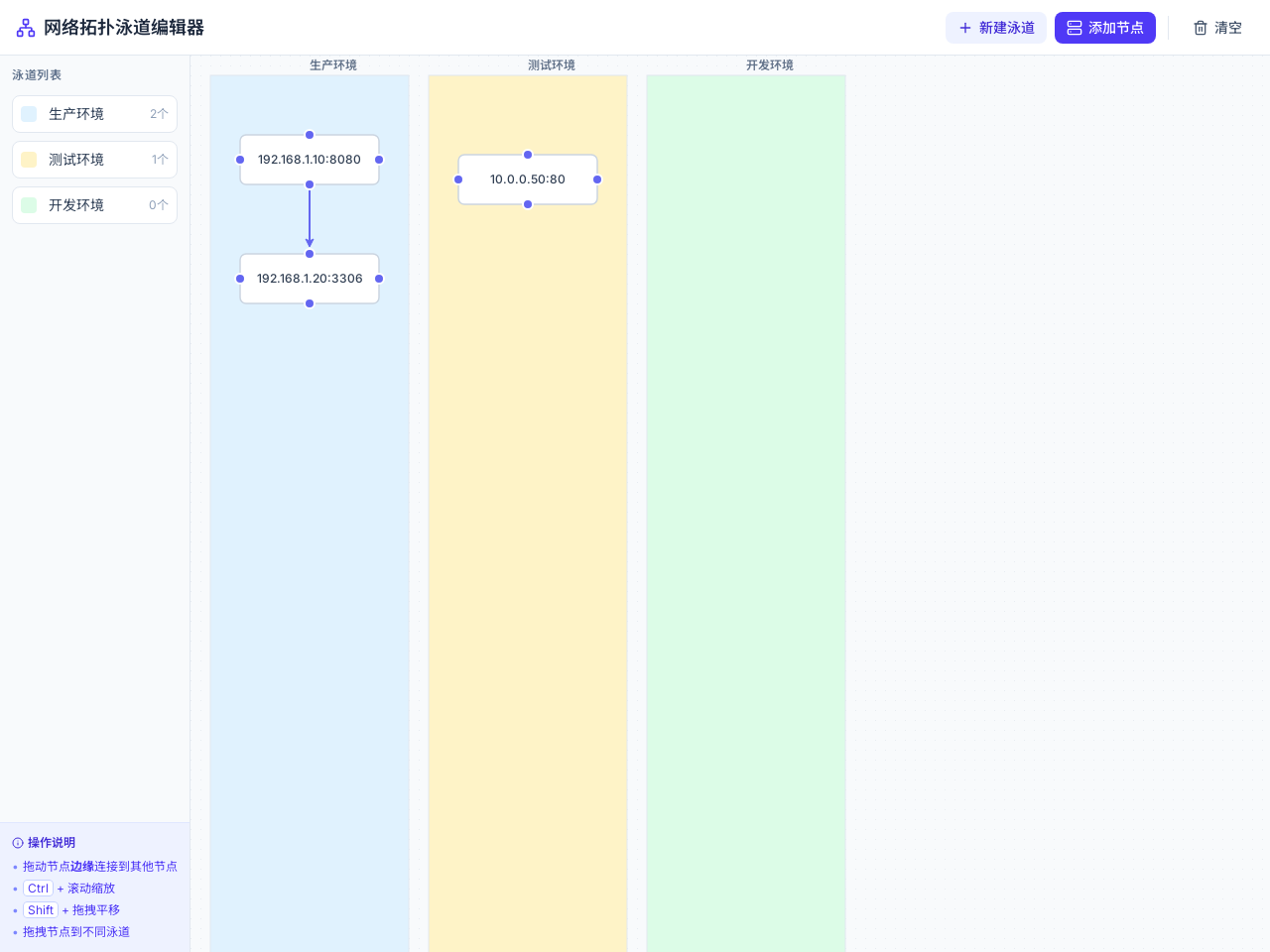Click right handle of node 192.168.1.10:8080

pyautogui.click(x=379, y=160)
